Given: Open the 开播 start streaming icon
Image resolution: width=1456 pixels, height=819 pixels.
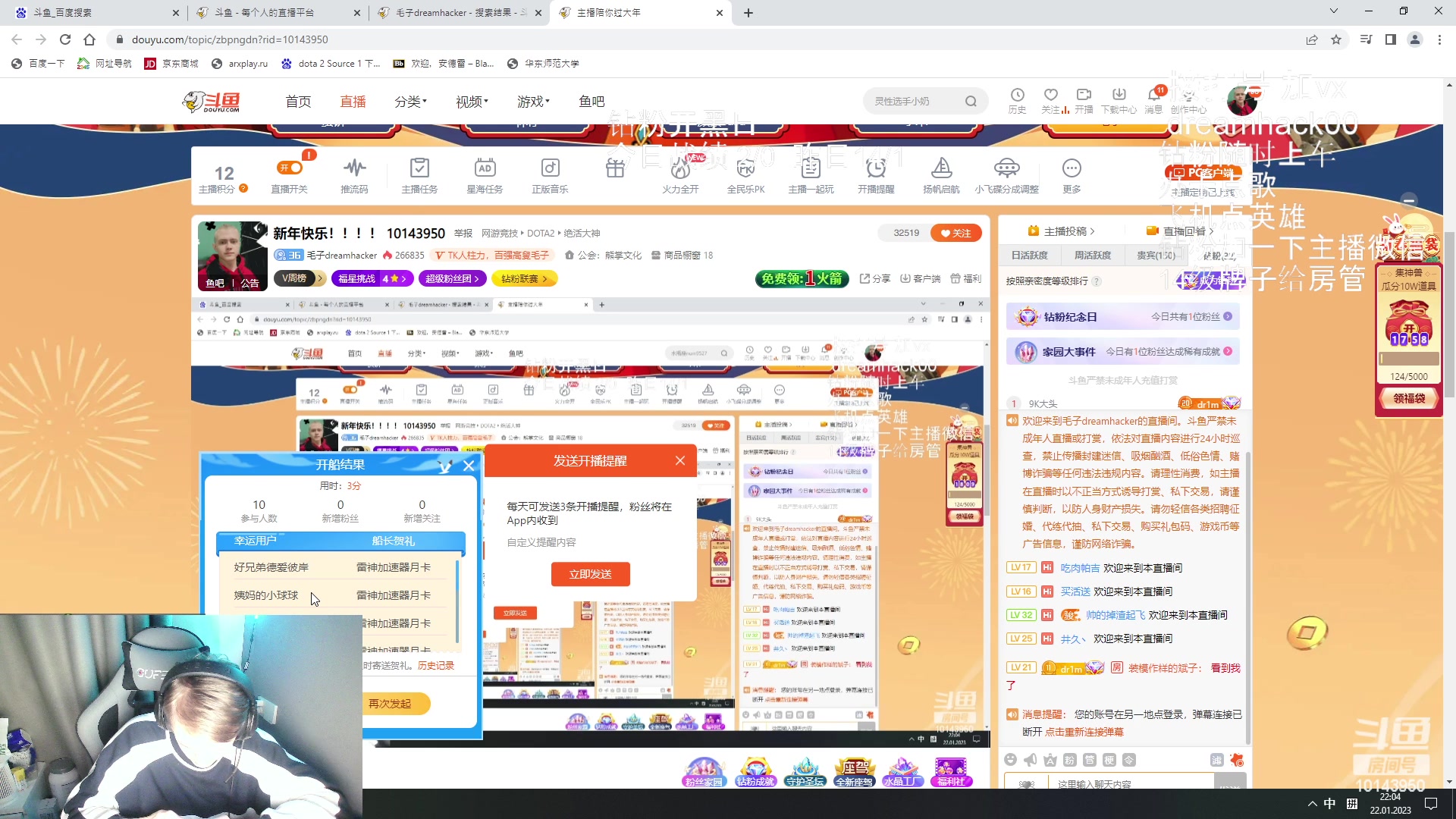Looking at the screenshot, I should (1084, 95).
